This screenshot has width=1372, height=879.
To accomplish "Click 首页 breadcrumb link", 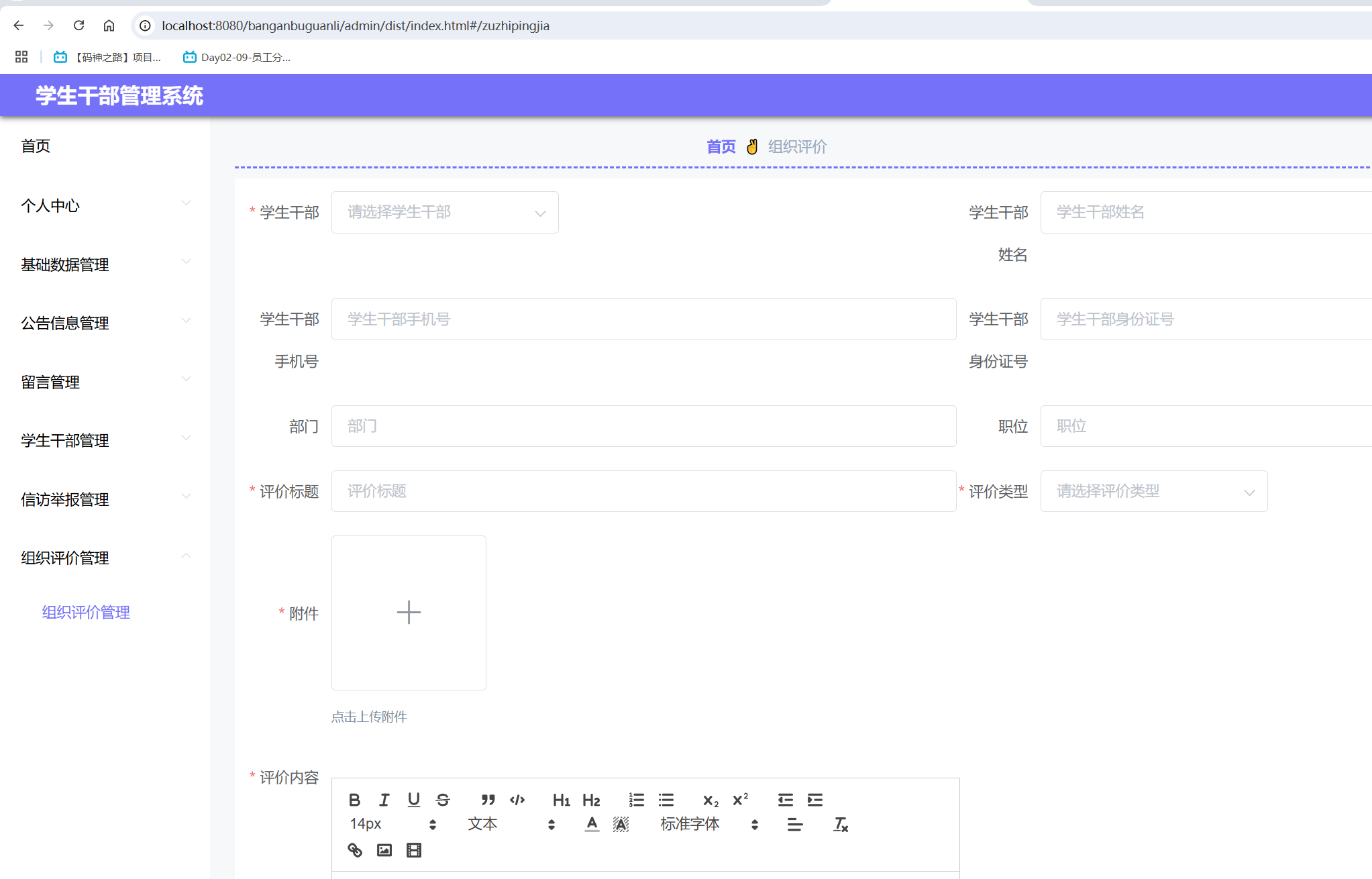I will [721, 146].
